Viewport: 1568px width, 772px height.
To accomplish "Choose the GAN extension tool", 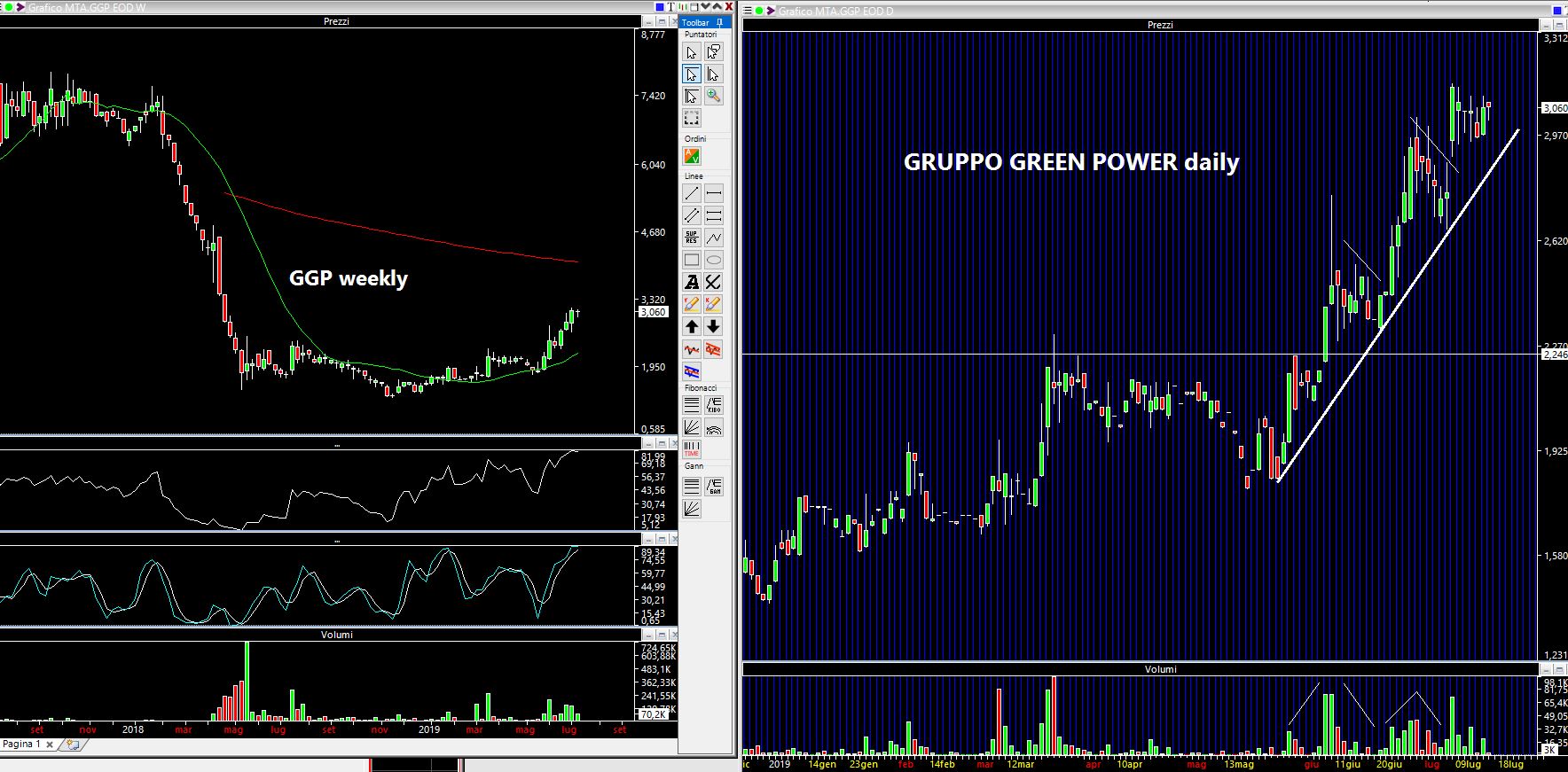I will click(x=713, y=486).
